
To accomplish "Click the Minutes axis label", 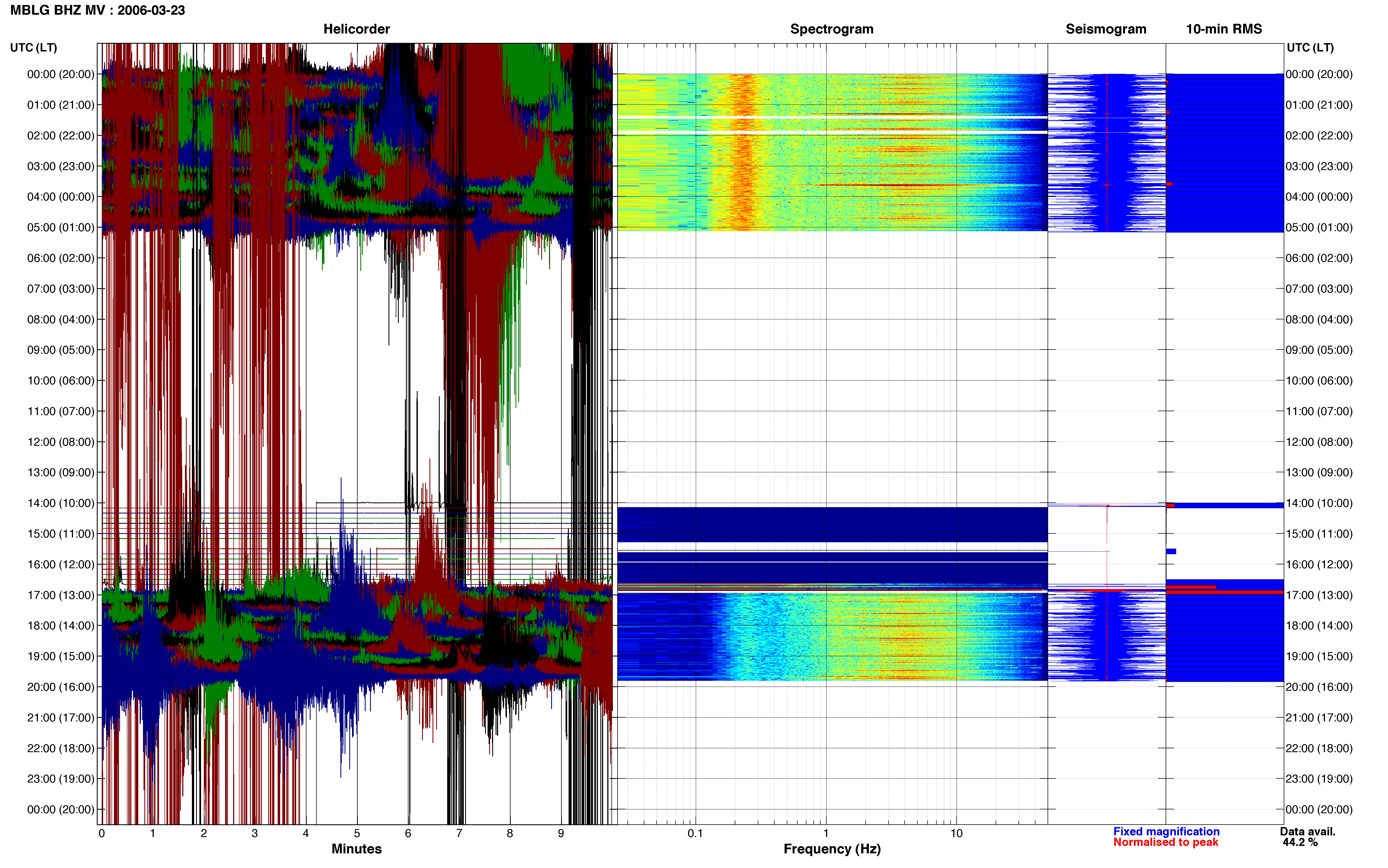I will (x=356, y=848).
